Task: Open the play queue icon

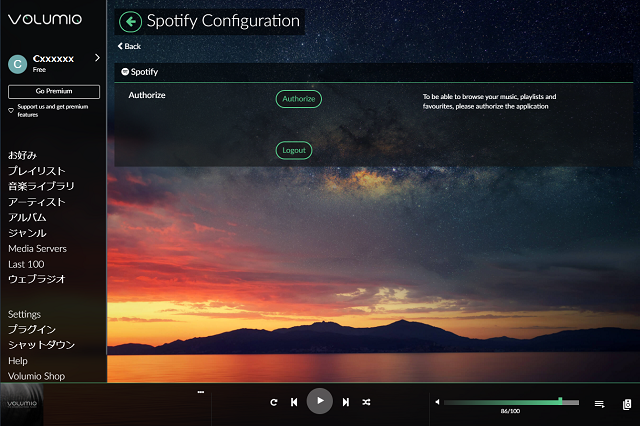Action: click(x=599, y=404)
